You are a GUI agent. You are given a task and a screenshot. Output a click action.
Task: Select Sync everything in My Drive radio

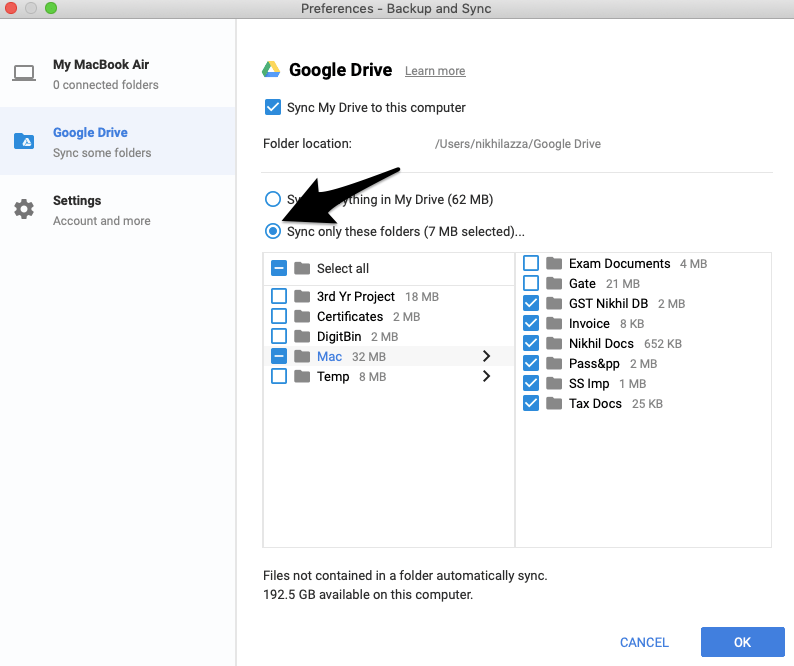tap(273, 199)
